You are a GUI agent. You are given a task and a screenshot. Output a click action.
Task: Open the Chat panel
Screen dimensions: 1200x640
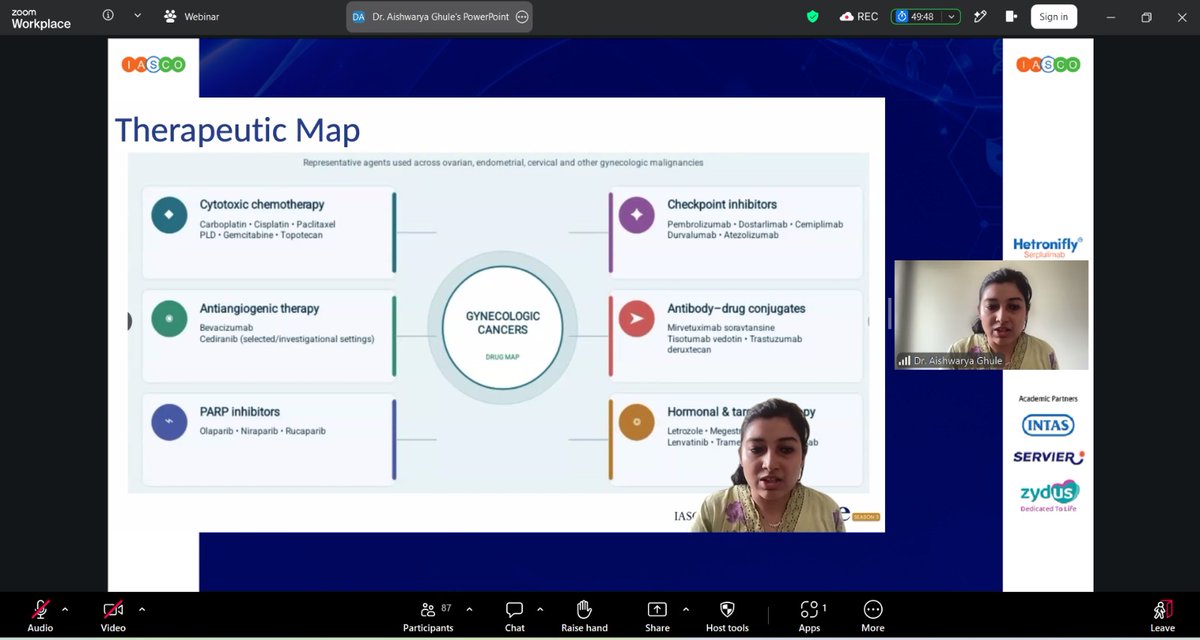click(514, 615)
